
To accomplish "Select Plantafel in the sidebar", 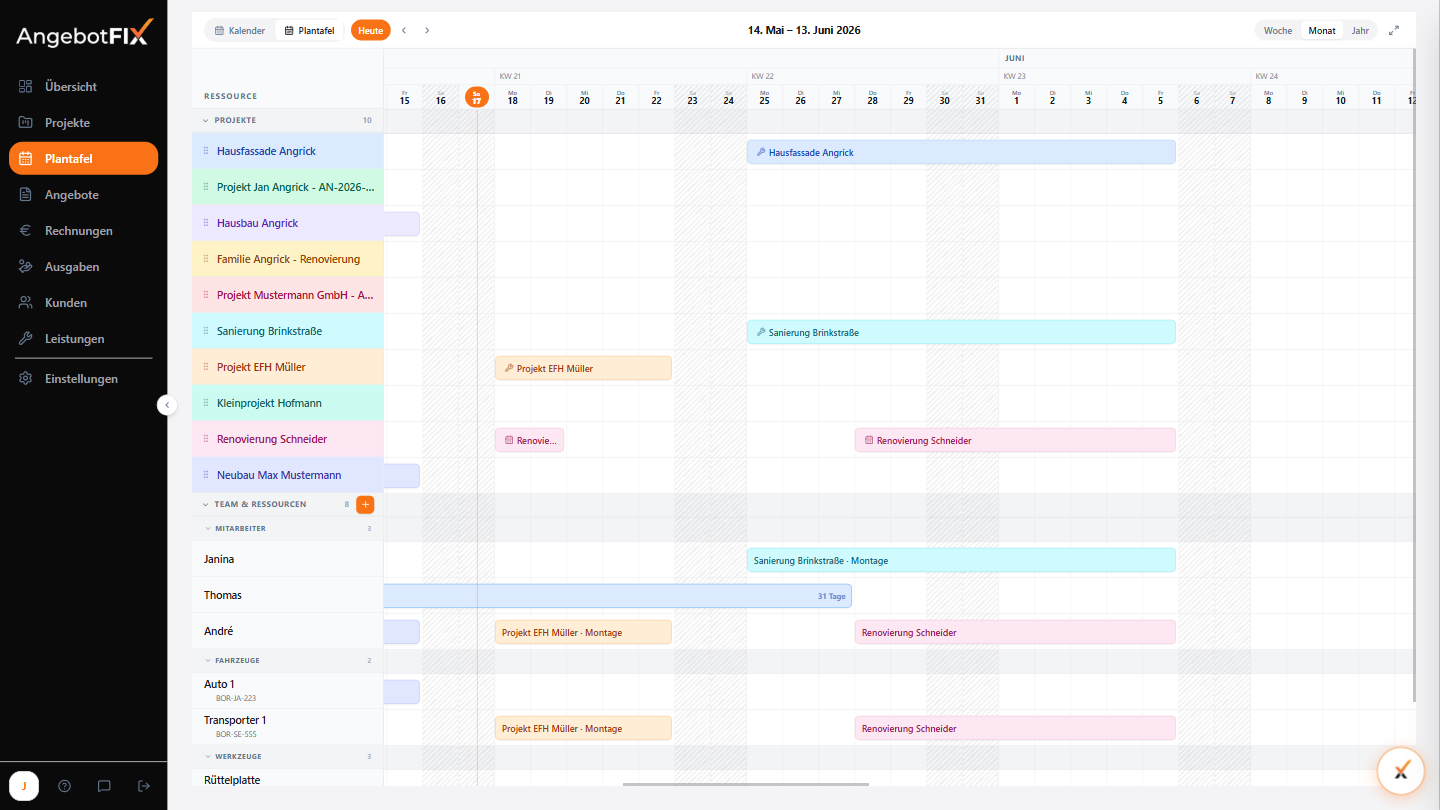I will [83, 159].
